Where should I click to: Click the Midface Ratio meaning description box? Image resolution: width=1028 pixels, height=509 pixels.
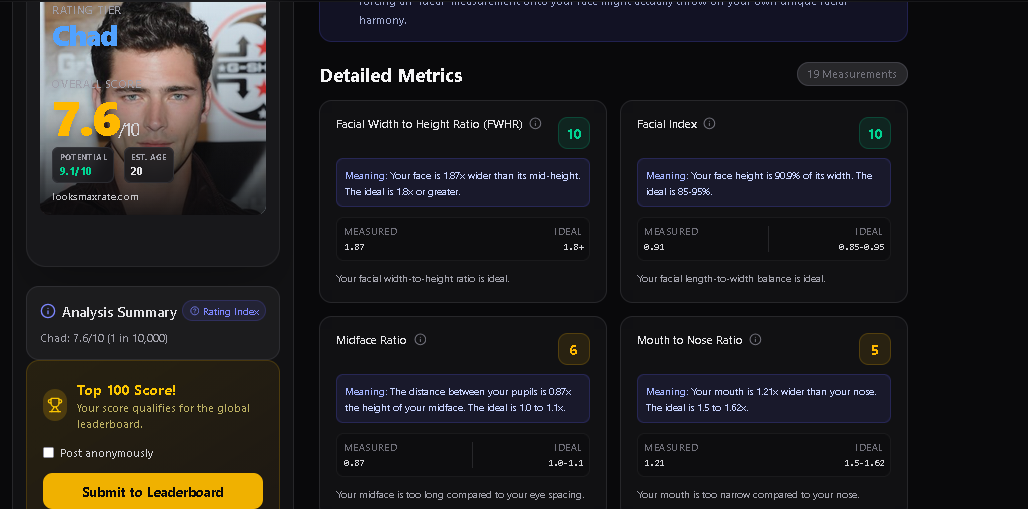tap(463, 399)
